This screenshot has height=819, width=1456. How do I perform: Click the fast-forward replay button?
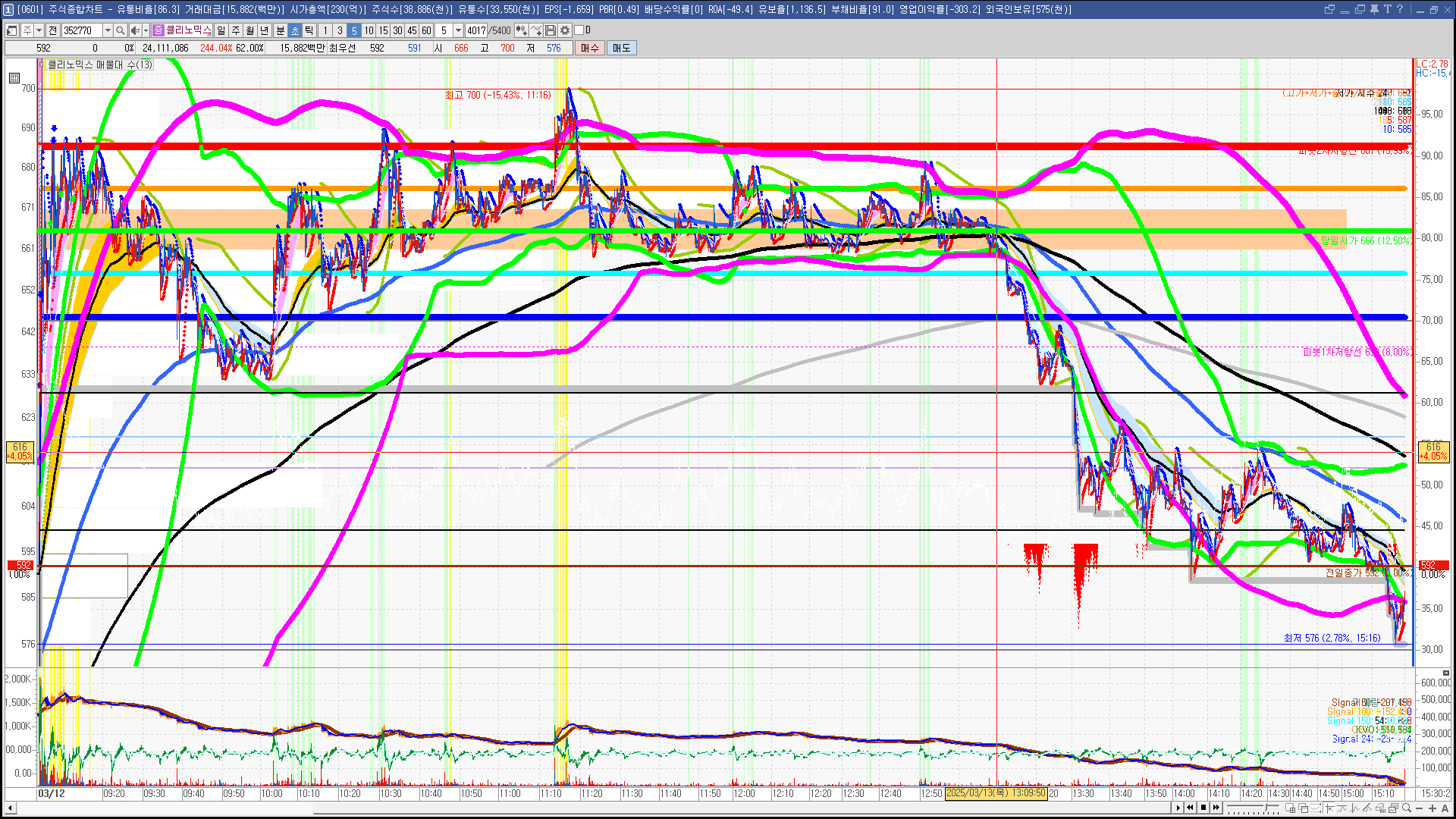pyautogui.click(x=1216, y=808)
